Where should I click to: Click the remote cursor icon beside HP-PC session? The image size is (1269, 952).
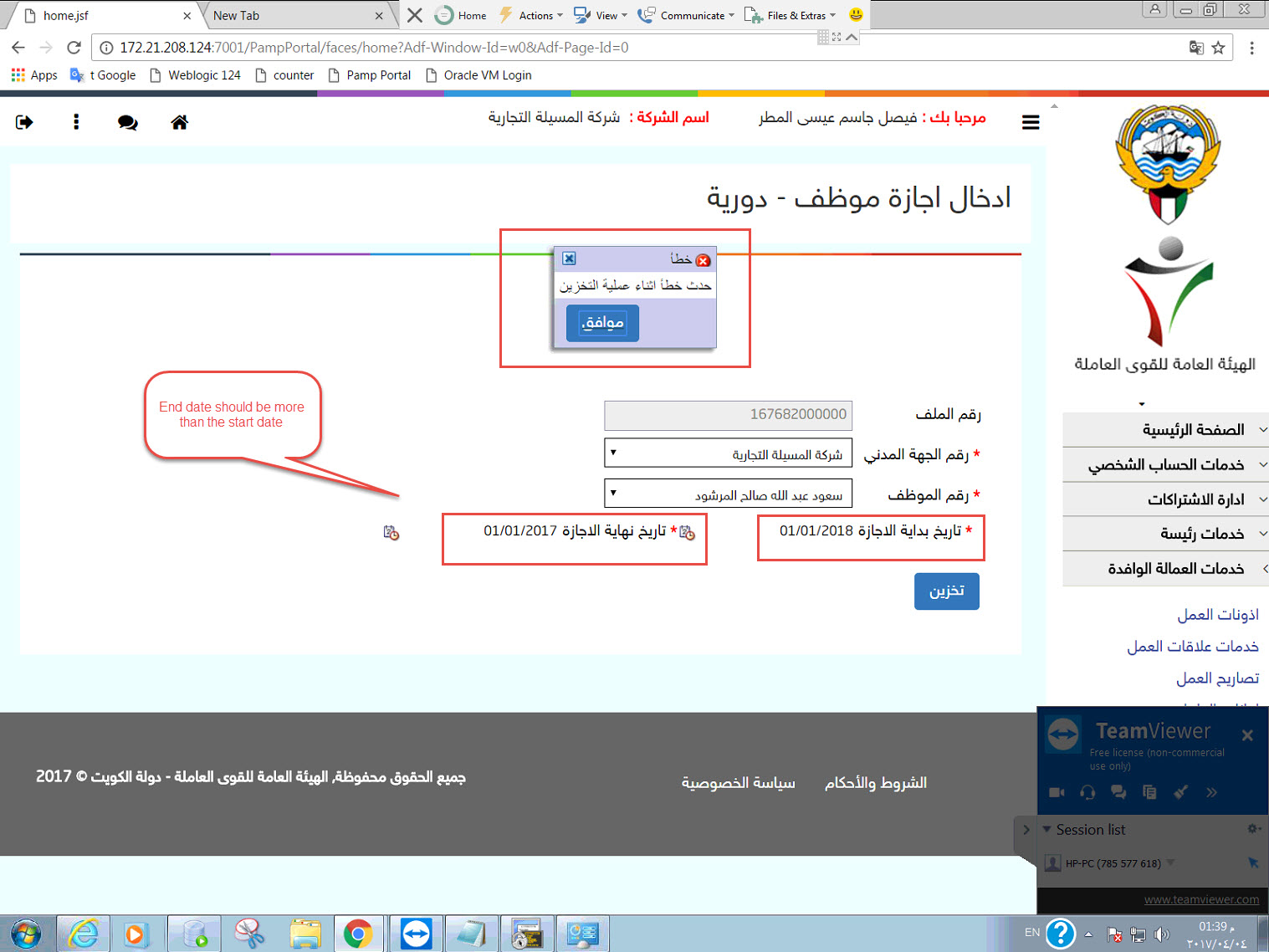(x=1253, y=862)
